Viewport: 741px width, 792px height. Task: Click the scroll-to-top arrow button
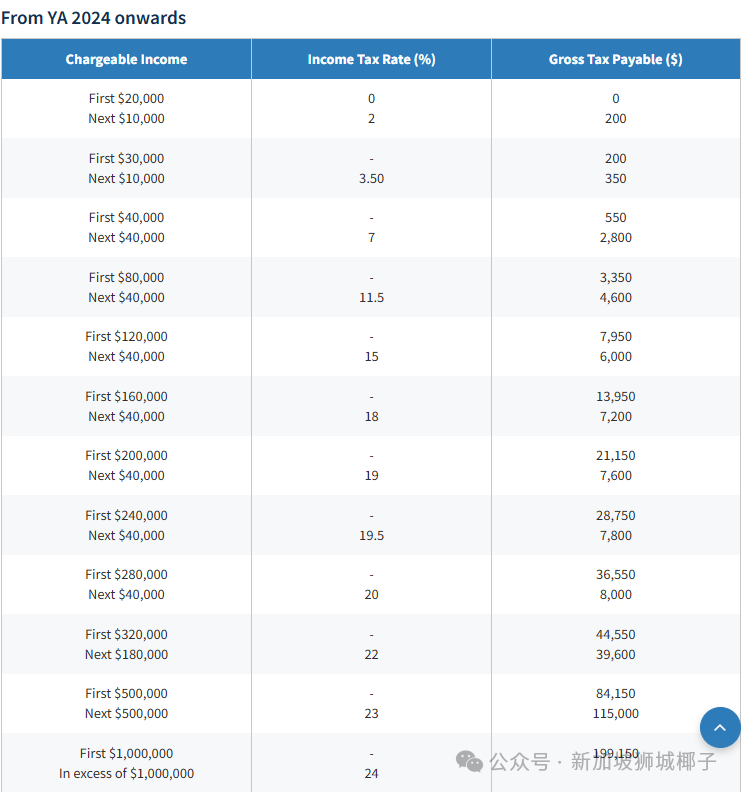(x=719, y=728)
